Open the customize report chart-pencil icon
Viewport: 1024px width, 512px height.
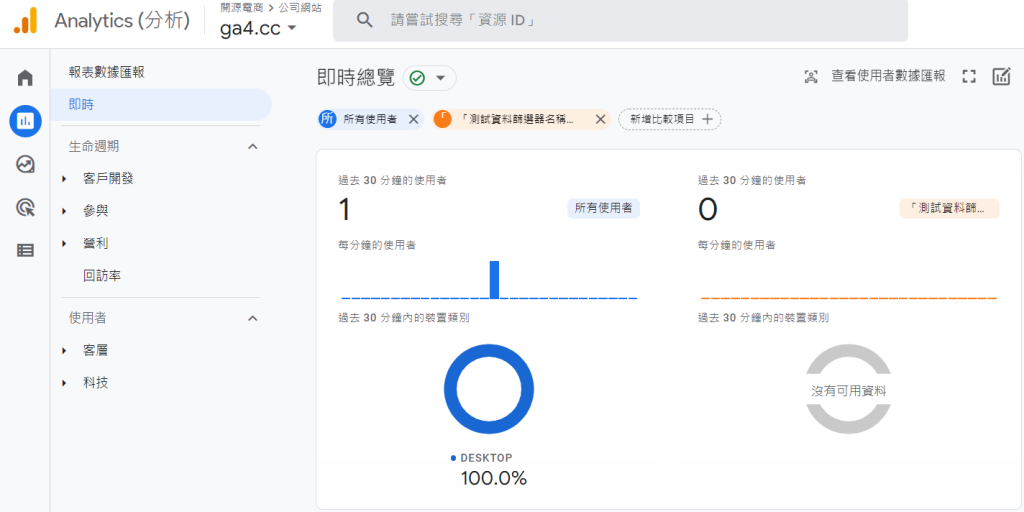click(1001, 76)
